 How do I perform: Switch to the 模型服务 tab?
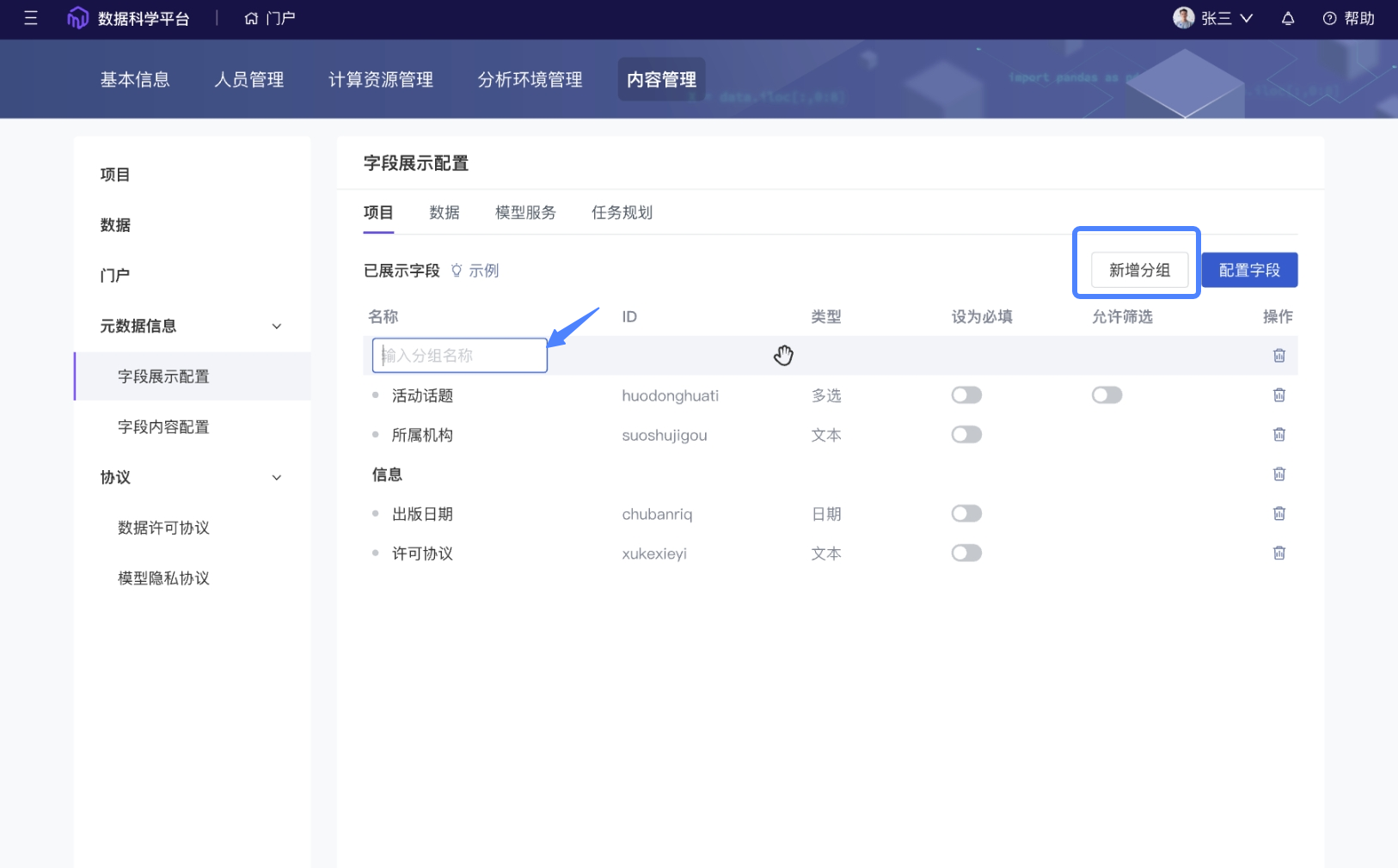click(x=525, y=213)
